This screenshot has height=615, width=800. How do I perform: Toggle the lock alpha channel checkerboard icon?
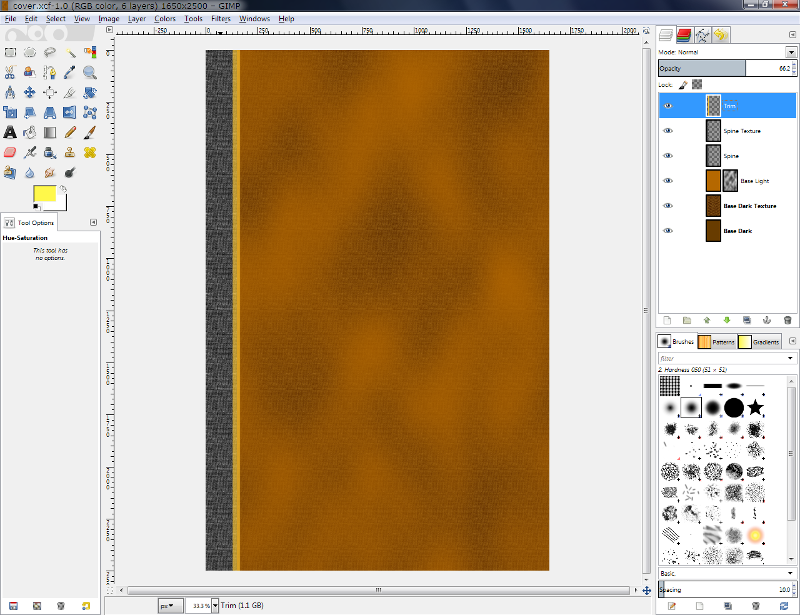(697, 84)
